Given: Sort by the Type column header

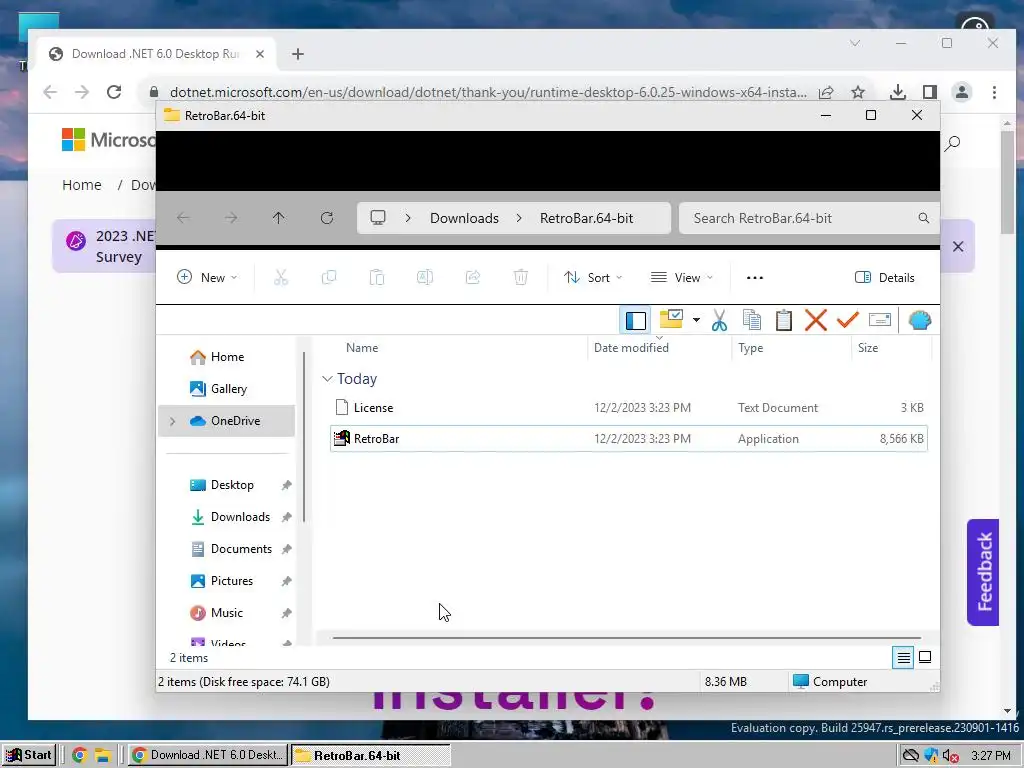Looking at the screenshot, I should point(750,347).
